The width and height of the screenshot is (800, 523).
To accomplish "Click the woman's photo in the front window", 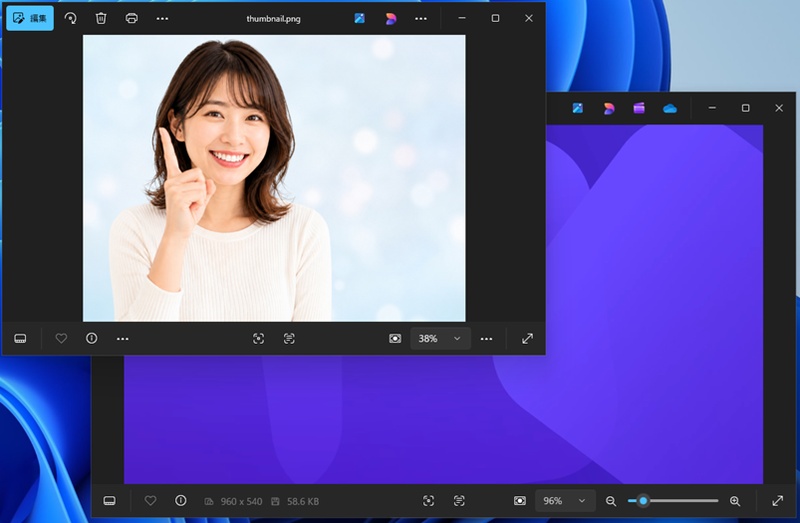I will pos(274,178).
